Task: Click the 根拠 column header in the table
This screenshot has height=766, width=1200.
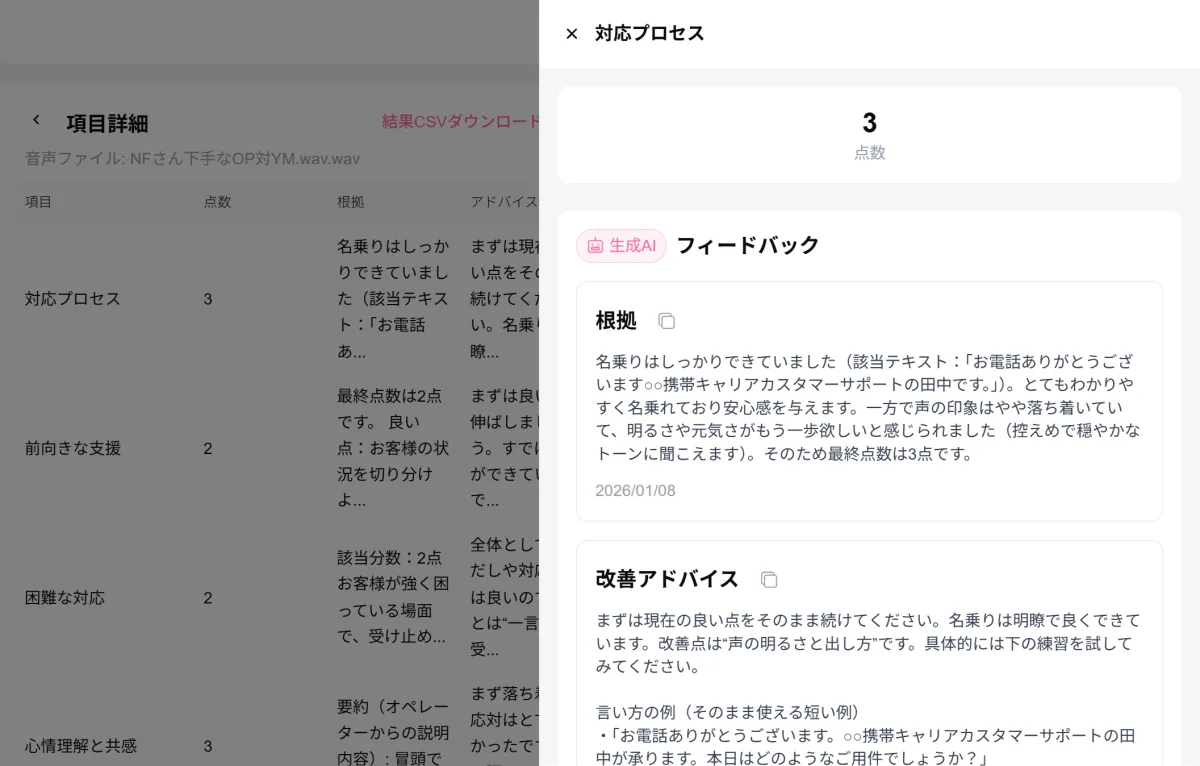Action: [x=351, y=202]
